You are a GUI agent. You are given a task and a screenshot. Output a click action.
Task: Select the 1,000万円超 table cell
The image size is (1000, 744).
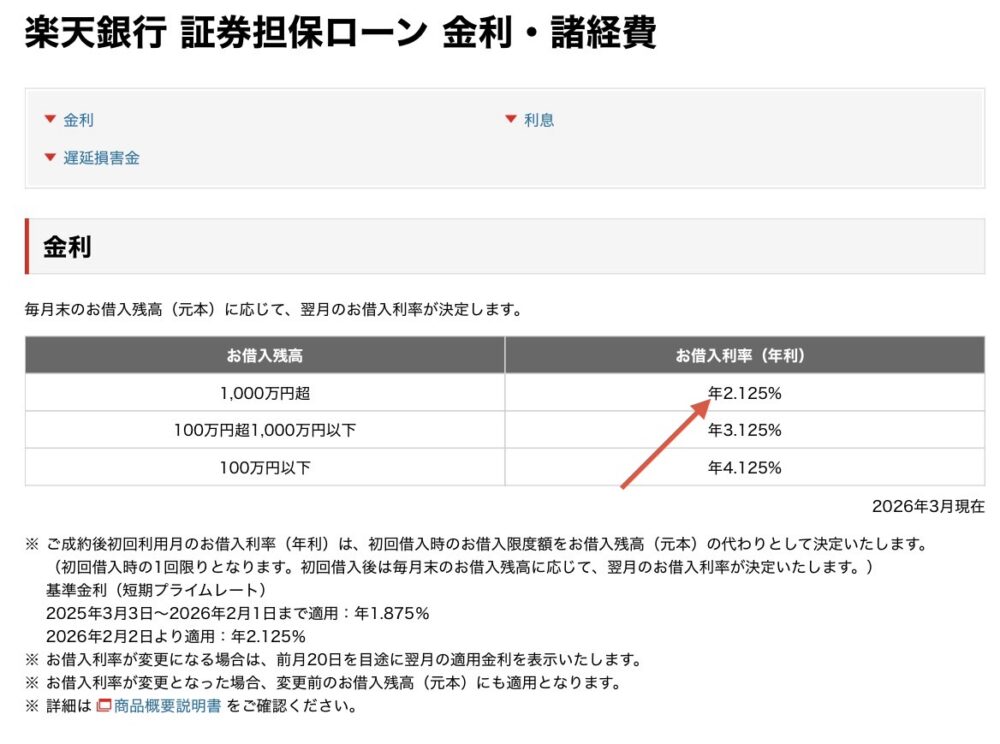click(x=265, y=393)
